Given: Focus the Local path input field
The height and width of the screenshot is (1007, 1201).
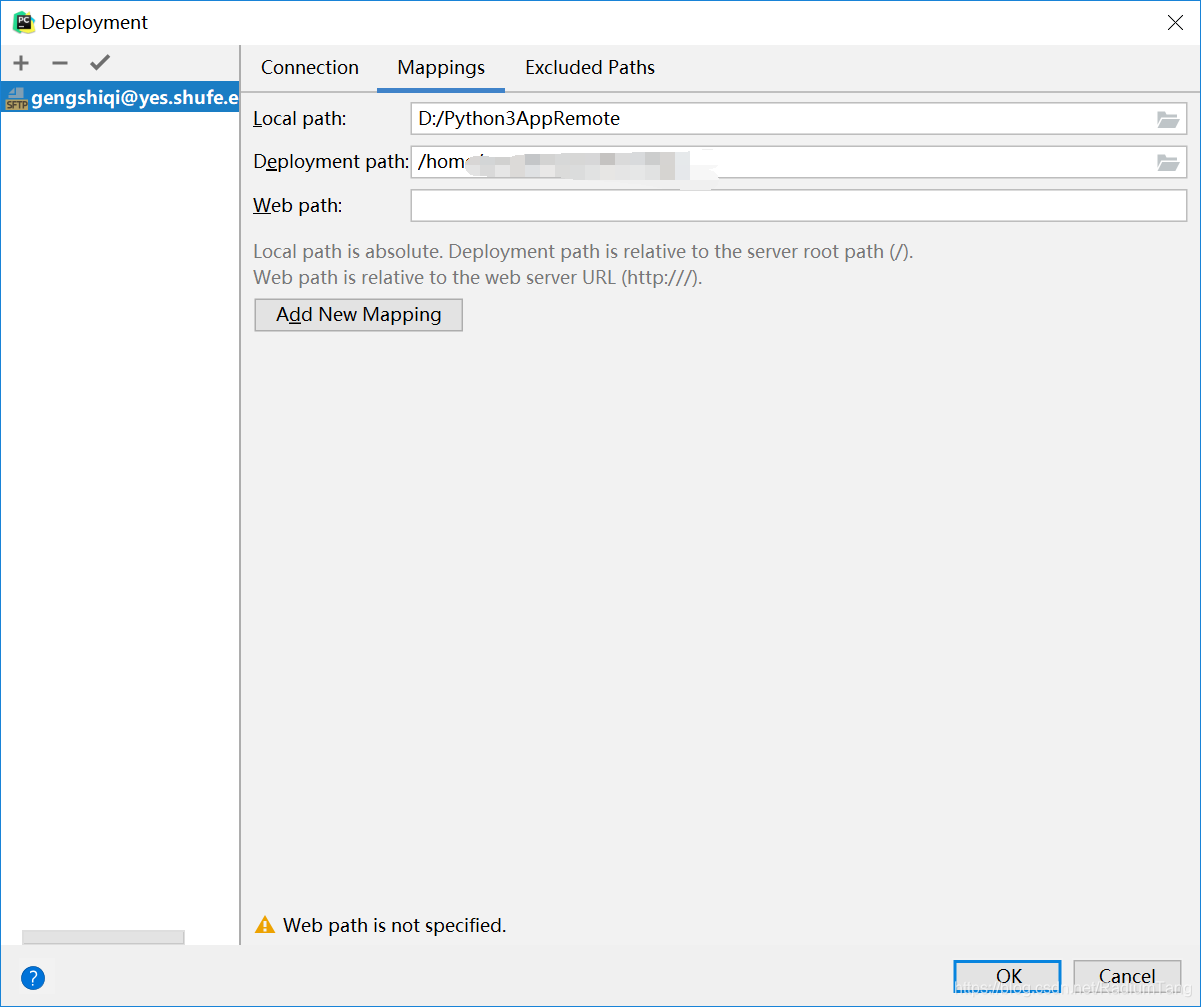Looking at the screenshot, I should click(798, 119).
